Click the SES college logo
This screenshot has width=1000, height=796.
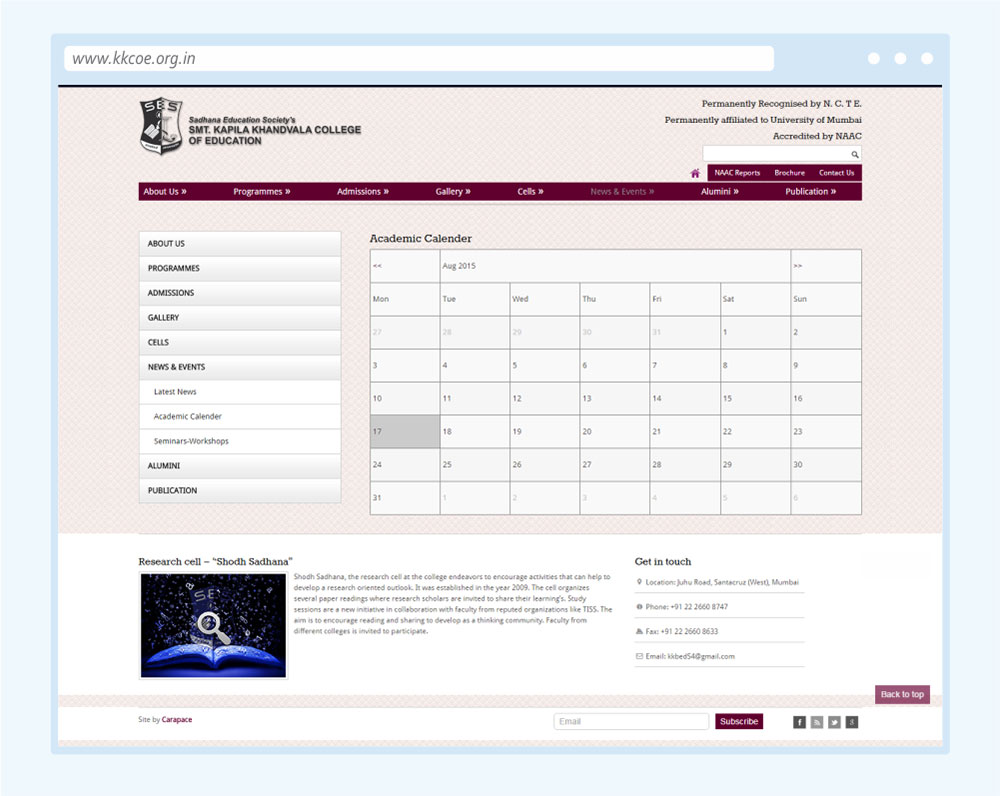tap(161, 126)
